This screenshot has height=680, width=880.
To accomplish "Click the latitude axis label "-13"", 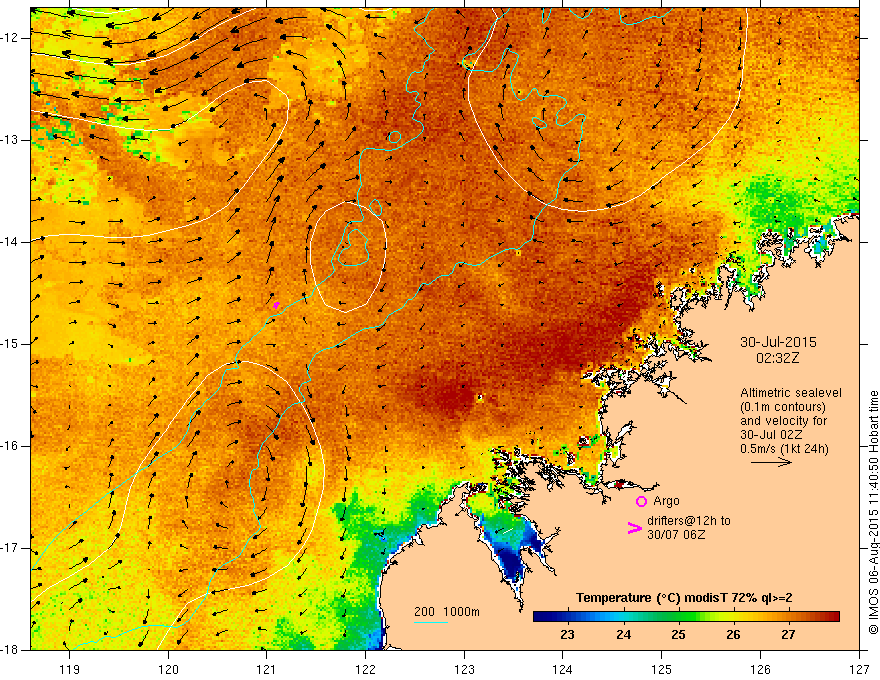I will pos(11,140).
